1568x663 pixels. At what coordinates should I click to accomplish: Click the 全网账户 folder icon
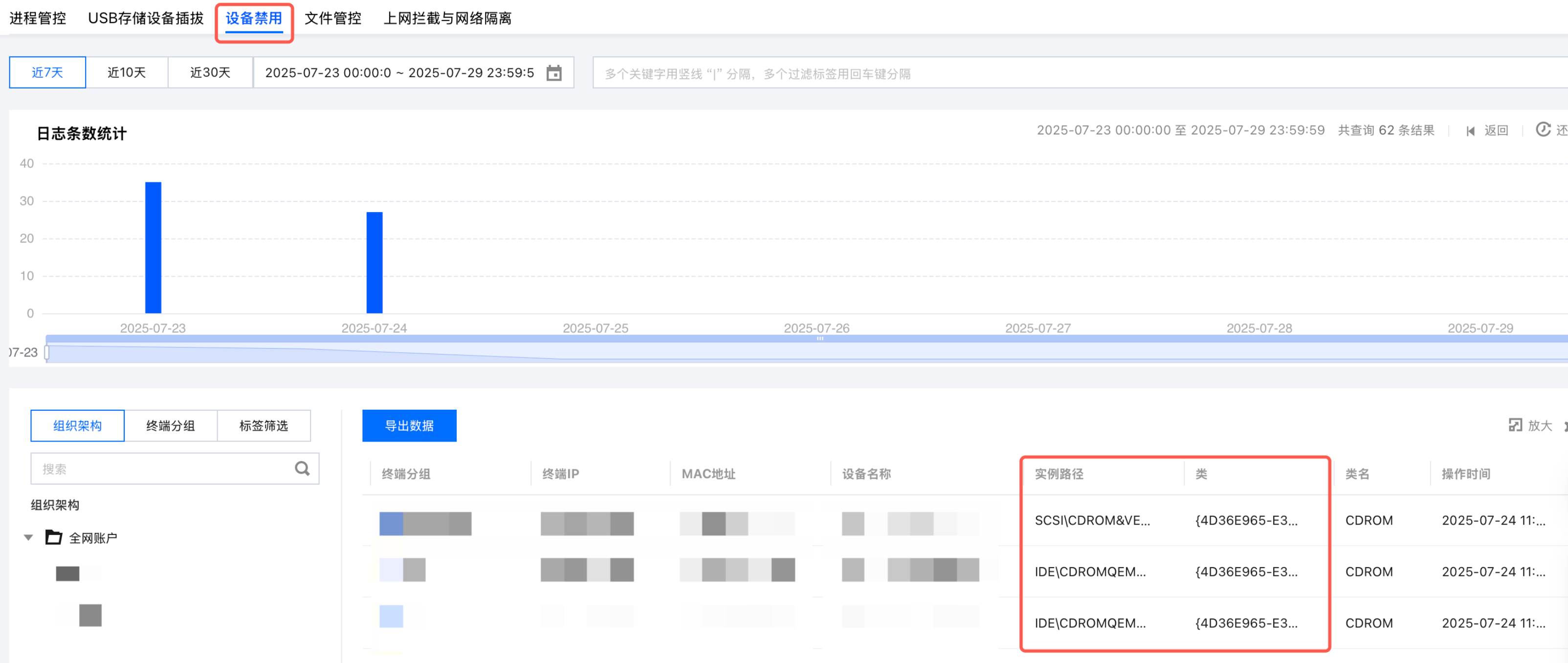pos(54,537)
